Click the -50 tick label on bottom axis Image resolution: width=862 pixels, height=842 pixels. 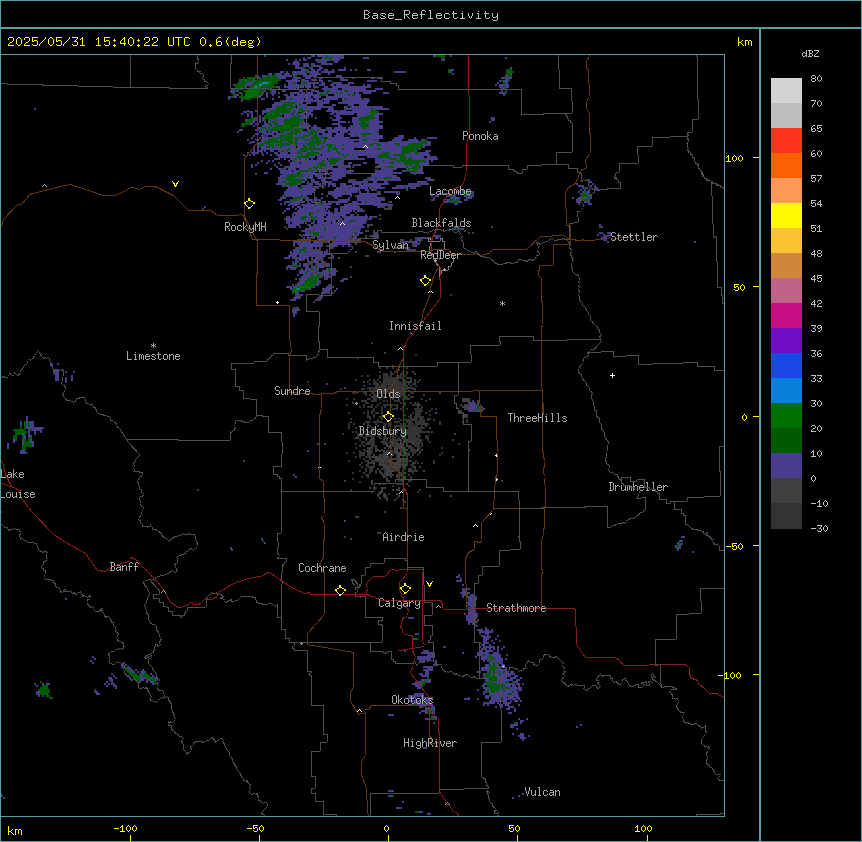point(255,828)
